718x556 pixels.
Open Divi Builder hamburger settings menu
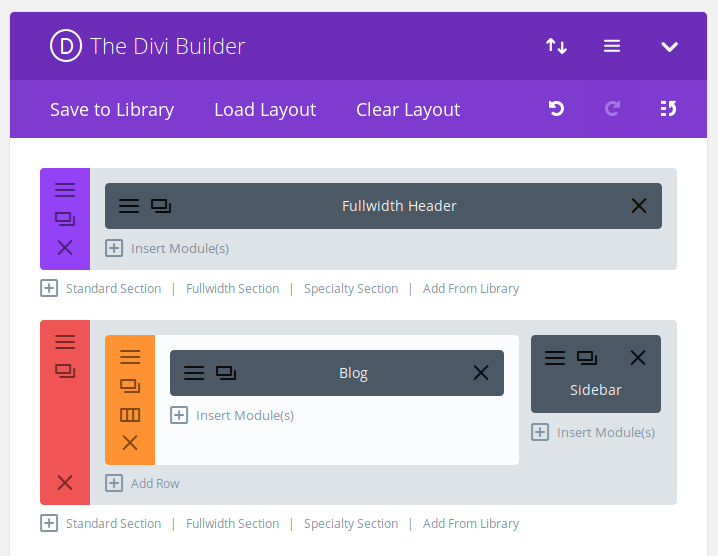pos(612,46)
